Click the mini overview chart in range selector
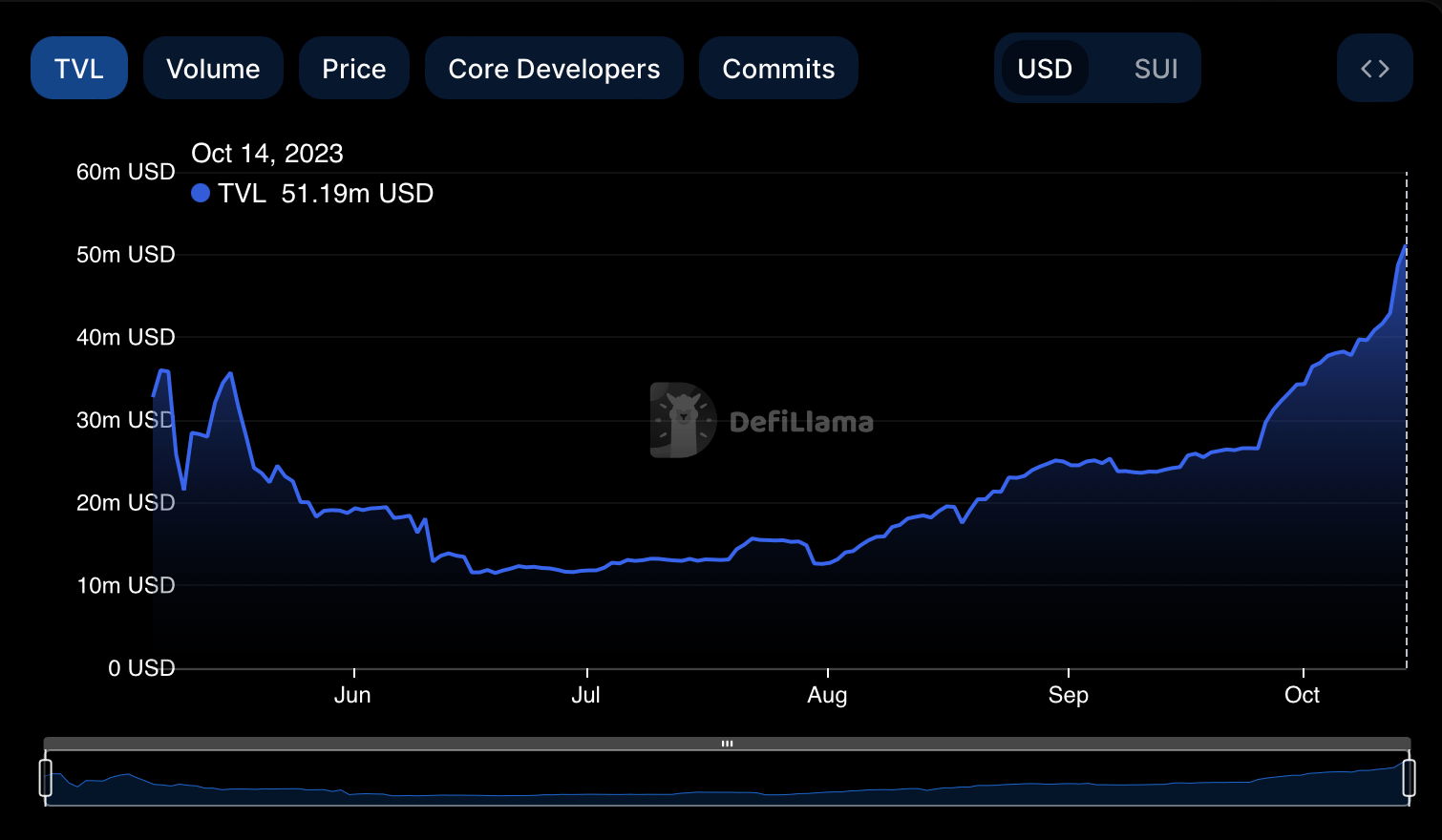Viewport: 1442px width, 840px height. point(727,778)
